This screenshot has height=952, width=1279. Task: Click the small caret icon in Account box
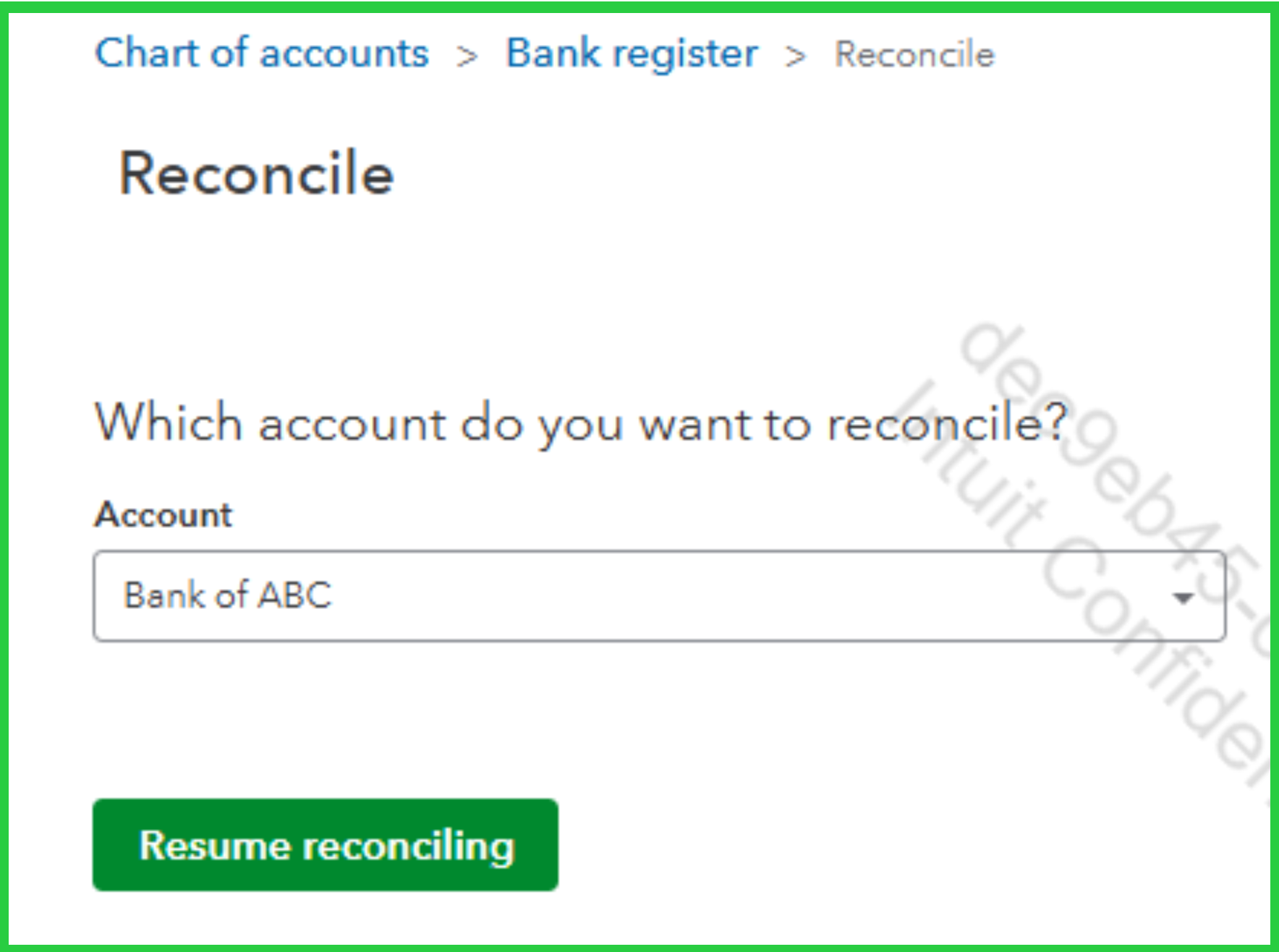[x=1183, y=598]
